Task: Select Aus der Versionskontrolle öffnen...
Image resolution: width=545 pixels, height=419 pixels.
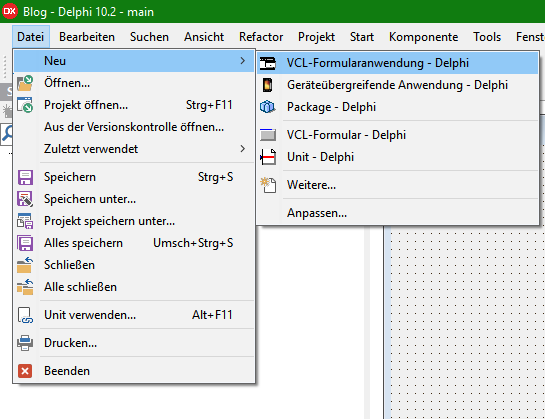Action: click(134, 127)
